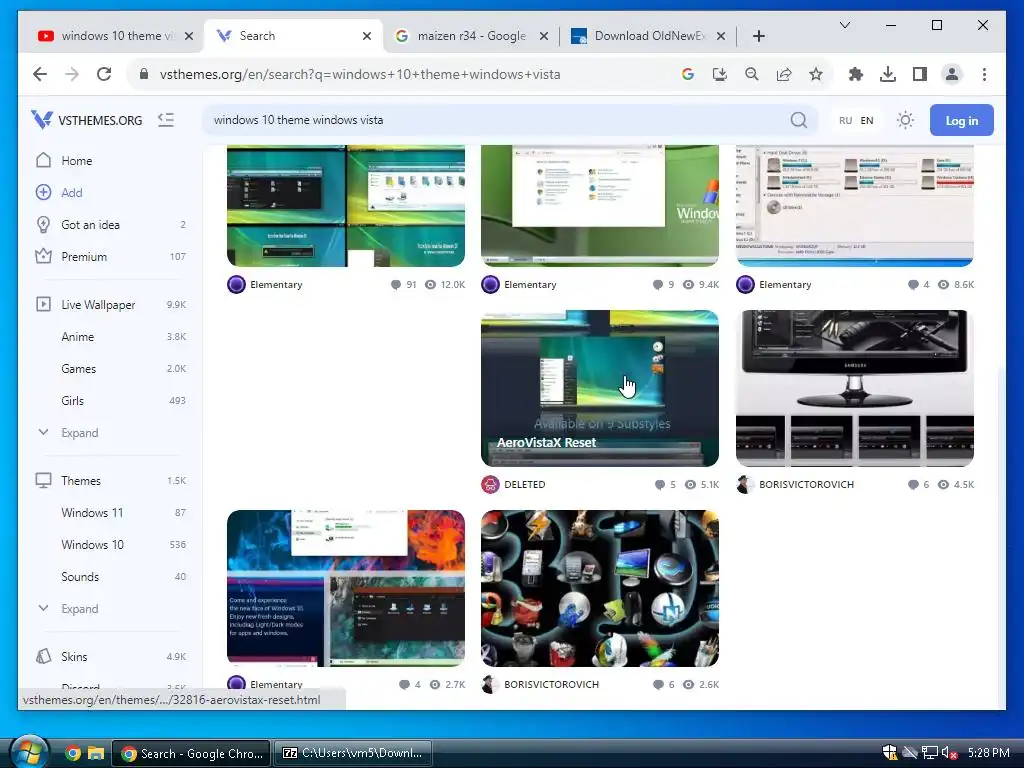Viewport: 1024px width, 768px height.
Task: Click the address bar URL
Action: click(x=360, y=74)
